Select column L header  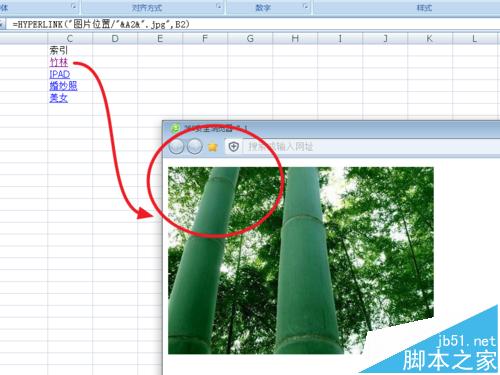click(x=475, y=39)
